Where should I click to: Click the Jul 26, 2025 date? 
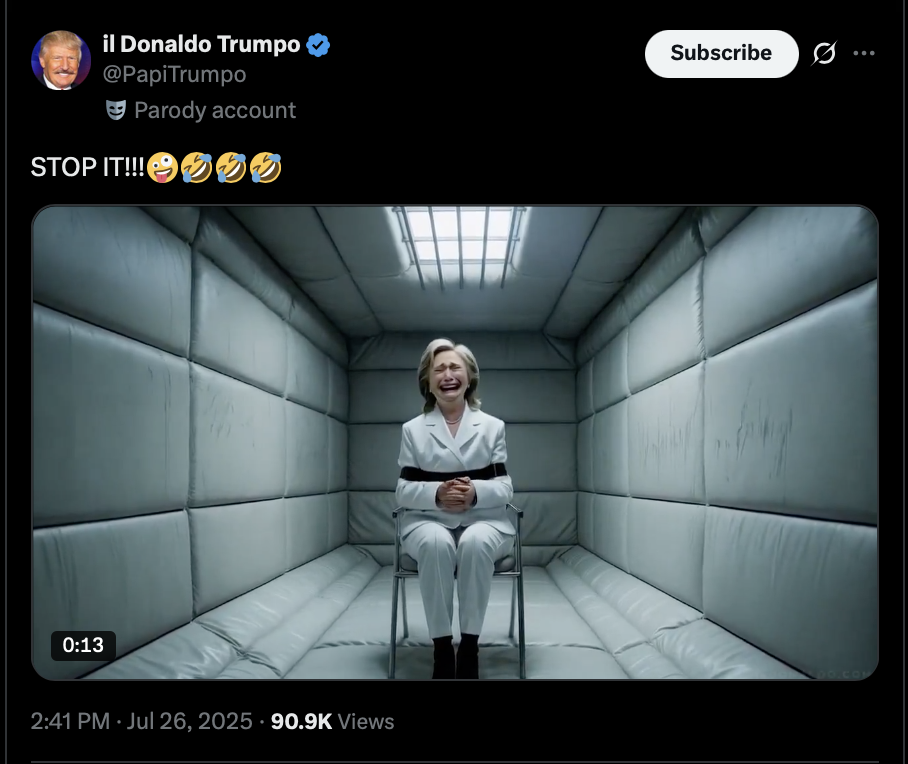pos(189,722)
